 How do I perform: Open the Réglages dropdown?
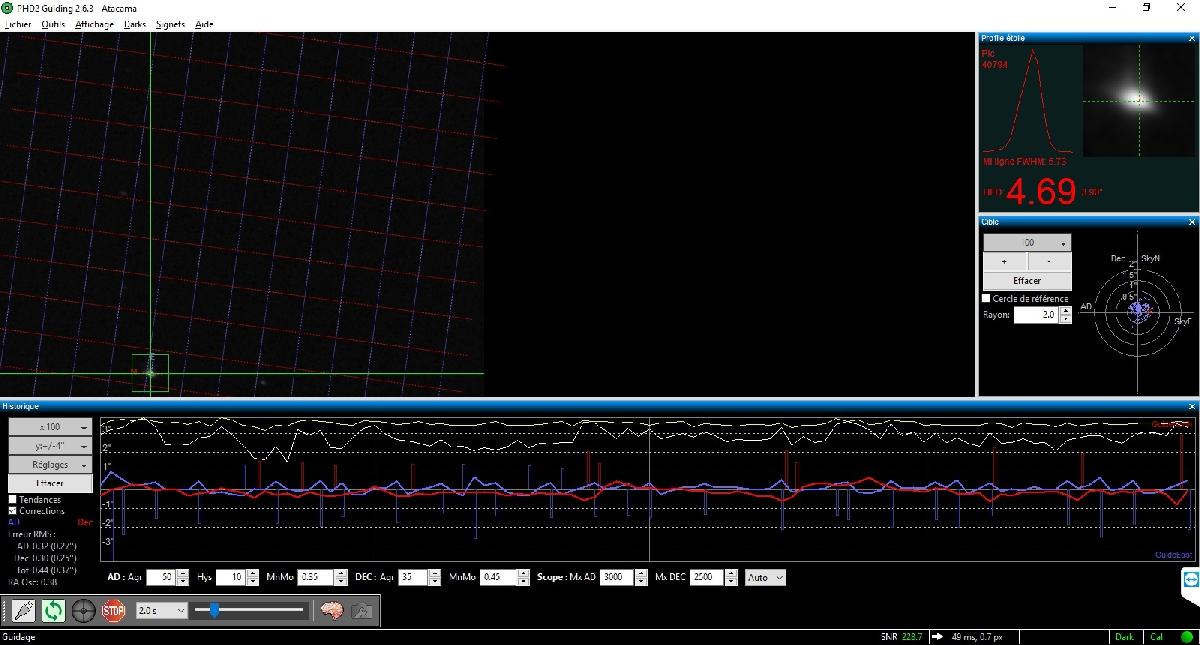click(50, 465)
